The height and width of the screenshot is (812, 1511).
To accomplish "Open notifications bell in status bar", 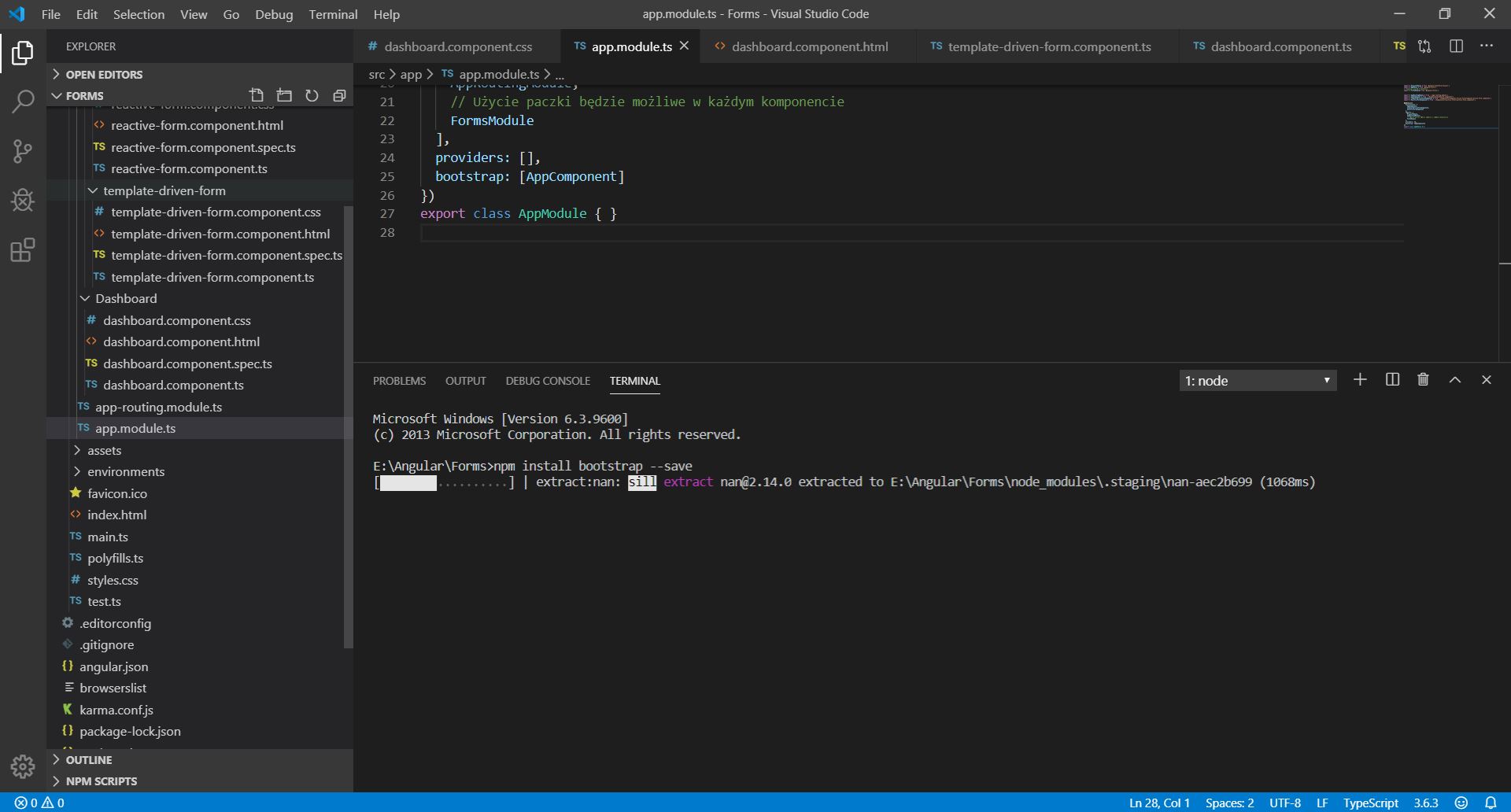I will [x=1491, y=803].
